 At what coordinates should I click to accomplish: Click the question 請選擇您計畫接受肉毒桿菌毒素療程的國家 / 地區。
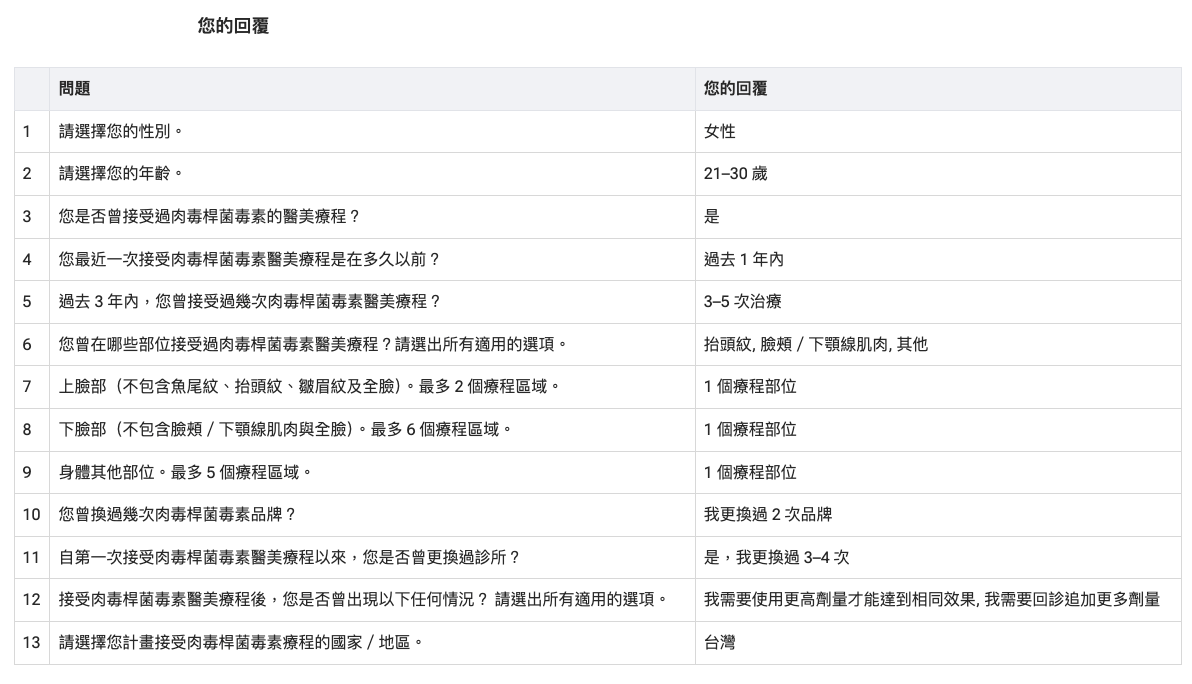[242, 642]
